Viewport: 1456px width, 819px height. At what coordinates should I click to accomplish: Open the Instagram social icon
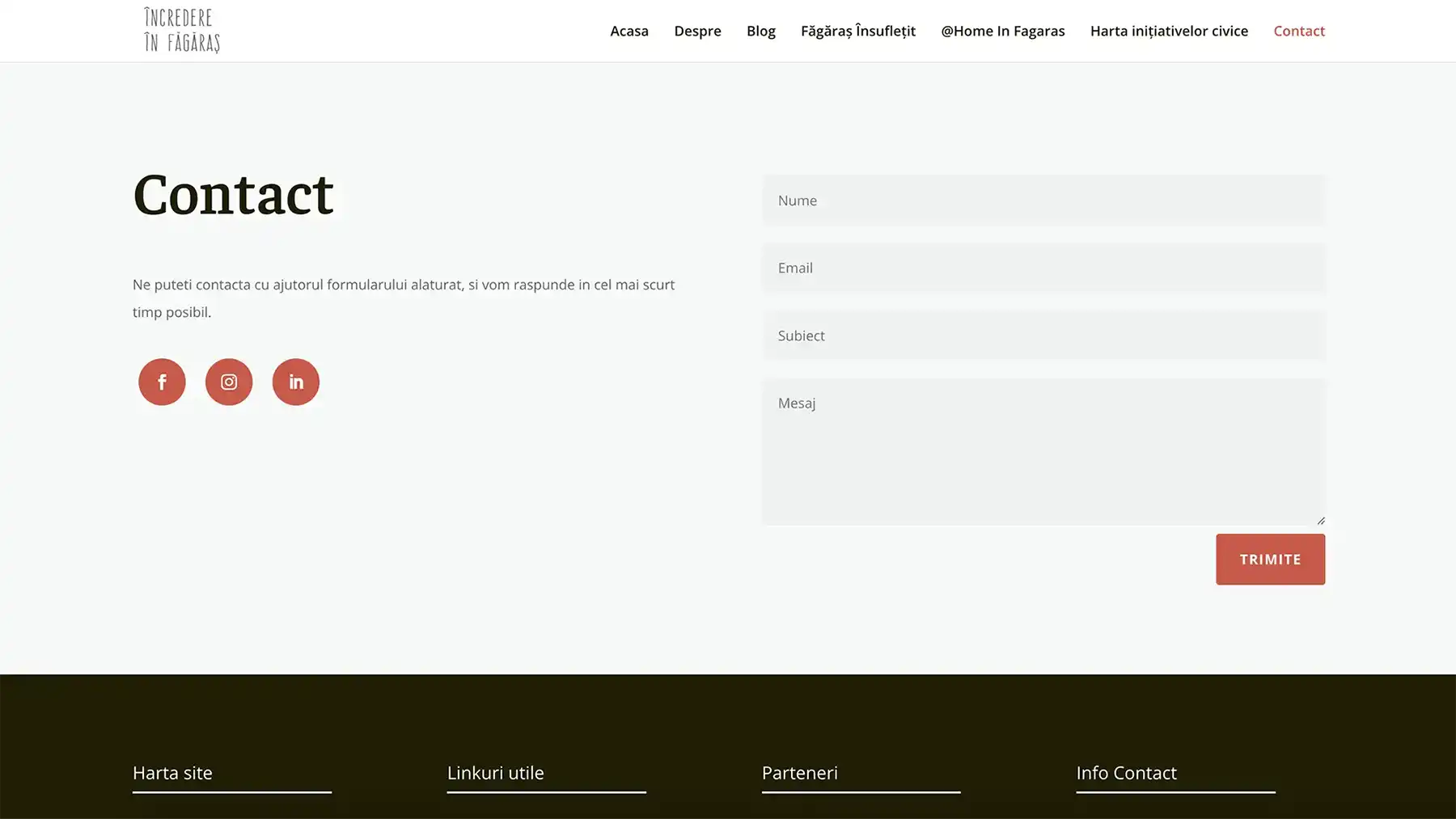click(229, 382)
